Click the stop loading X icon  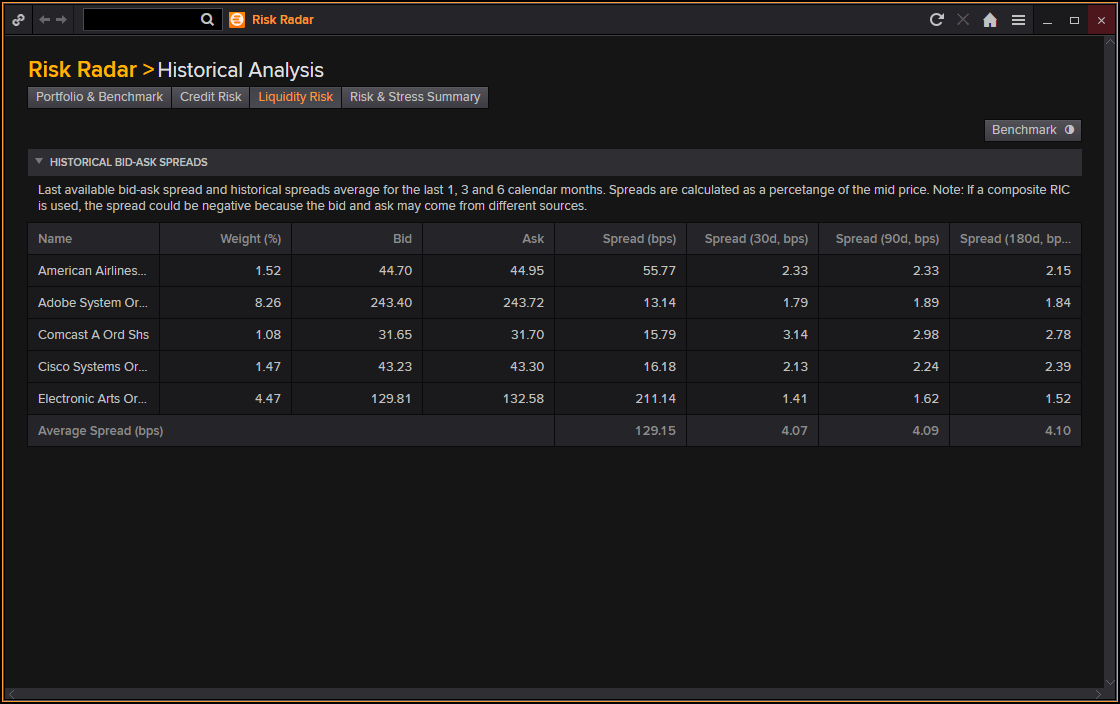coord(963,20)
